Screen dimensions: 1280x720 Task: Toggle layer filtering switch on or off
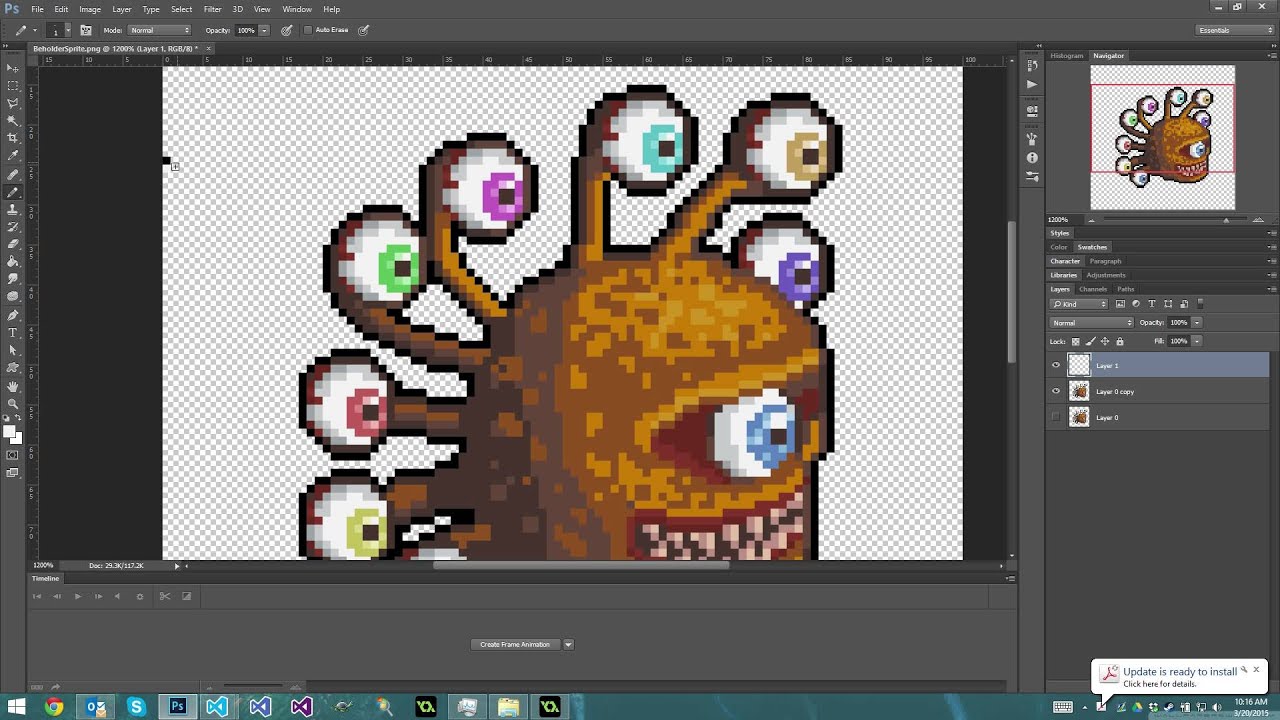[1200, 304]
